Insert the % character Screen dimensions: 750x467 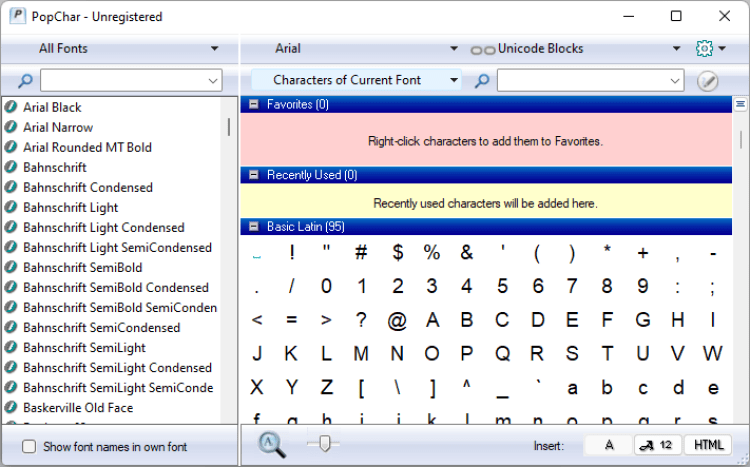click(x=432, y=252)
